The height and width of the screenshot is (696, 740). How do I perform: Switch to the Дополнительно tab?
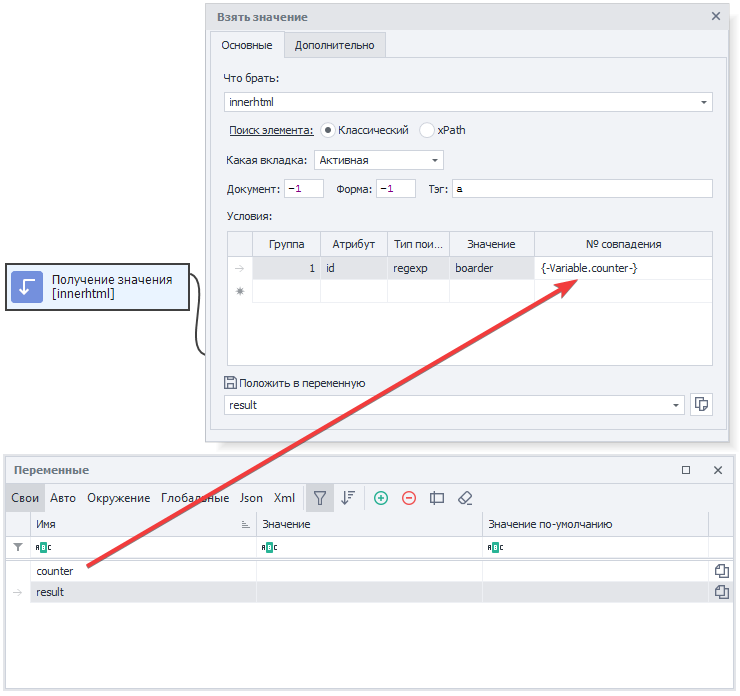pos(334,45)
